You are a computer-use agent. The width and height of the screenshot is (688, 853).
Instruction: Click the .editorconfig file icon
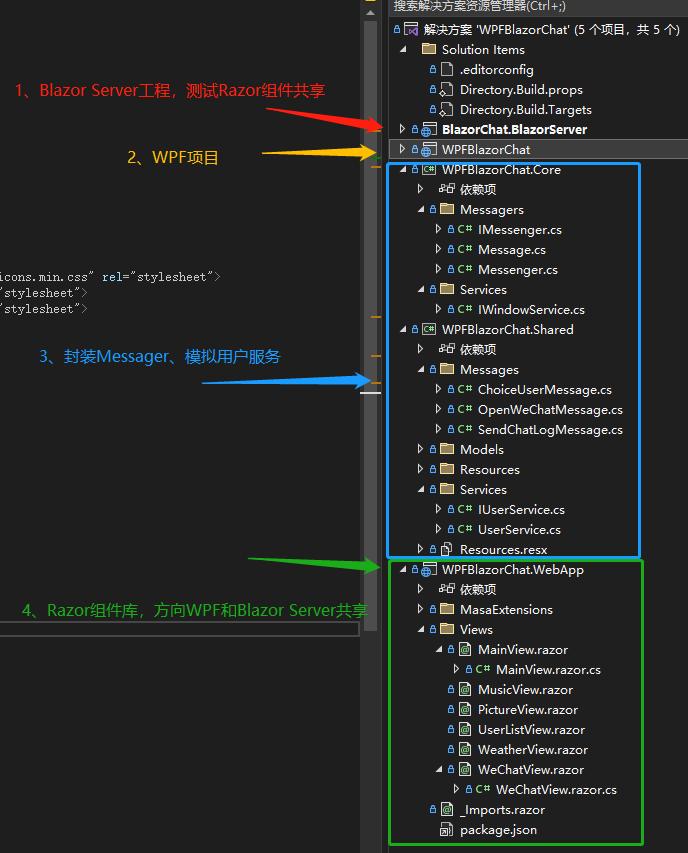(447, 70)
